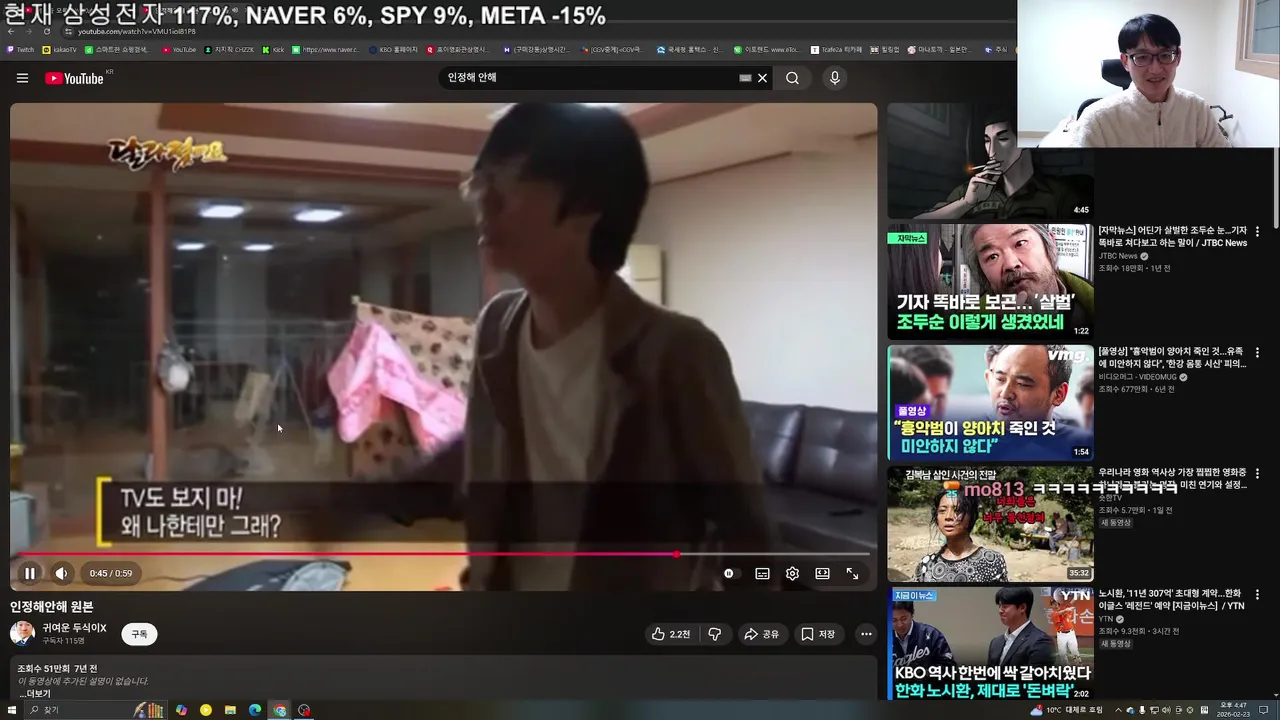Screen dimensions: 1280x720
Task: Open Microsoft Edge from taskbar
Action: tap(255, 710)
